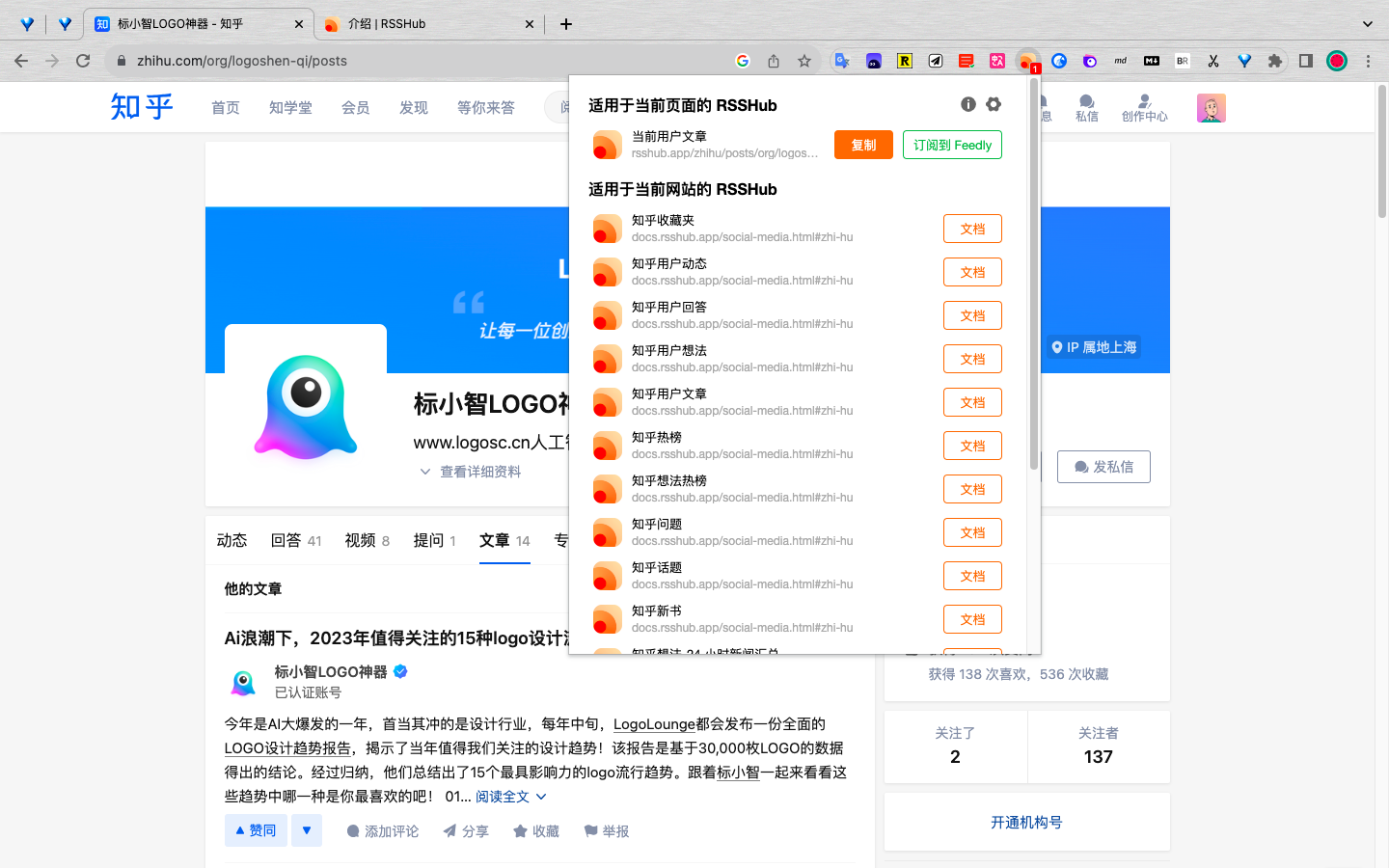The width and height of the screenshot is (1389, 868).
Task: Open the RSSHub Radar info icon
Action: click(968, 104)
